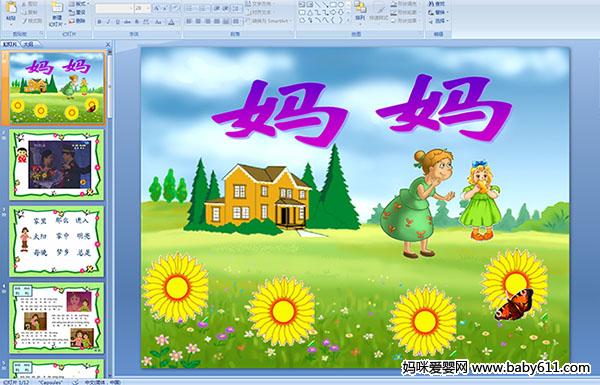Click the font color icon
Viewport: 600px width, 385px height.
171,22
